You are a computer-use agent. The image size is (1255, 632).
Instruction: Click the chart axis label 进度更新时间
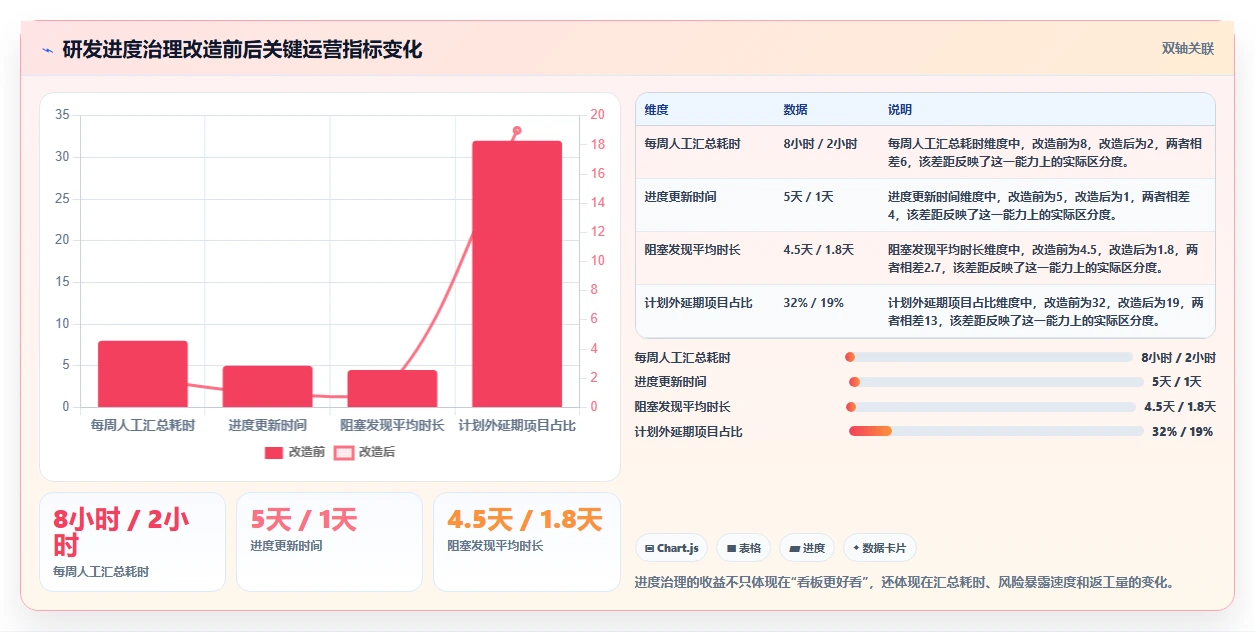(x=268, y=426)
